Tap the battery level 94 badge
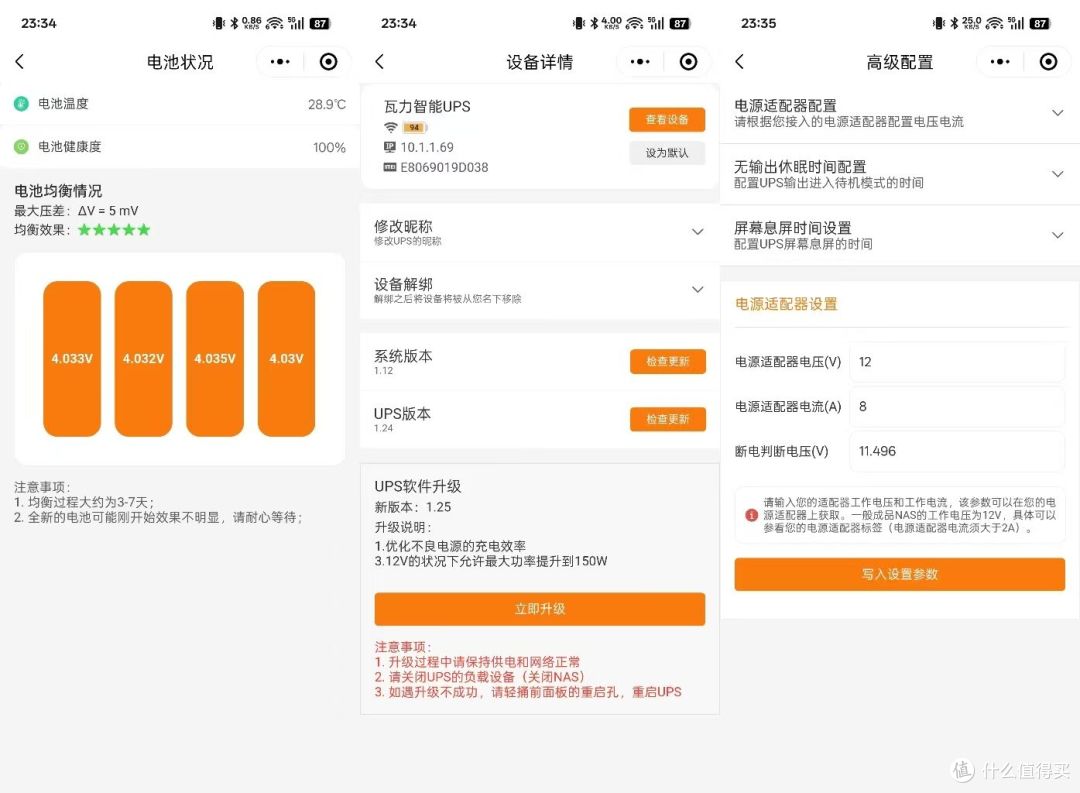This screenshot has width=1080, height=793. pos(415,127)
